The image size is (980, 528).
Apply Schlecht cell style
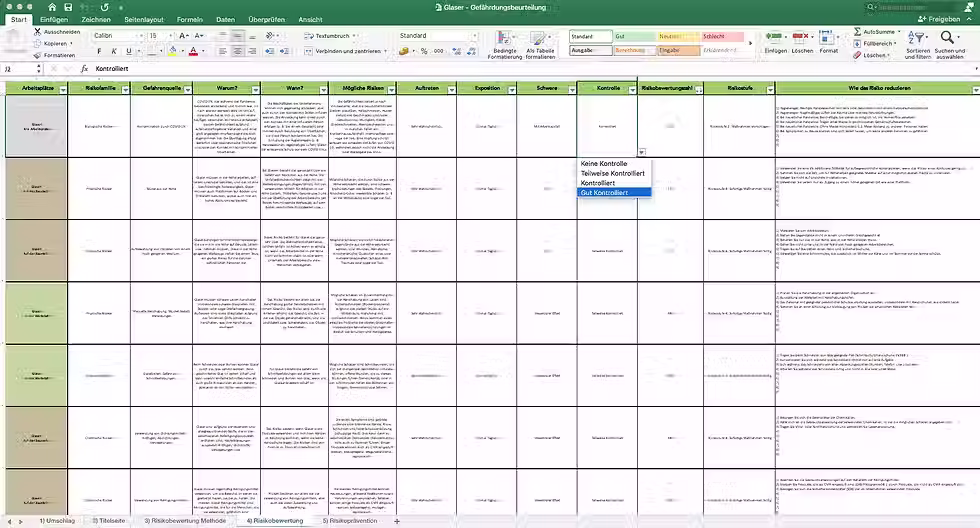pyautogui.click(x=723, y=36)
